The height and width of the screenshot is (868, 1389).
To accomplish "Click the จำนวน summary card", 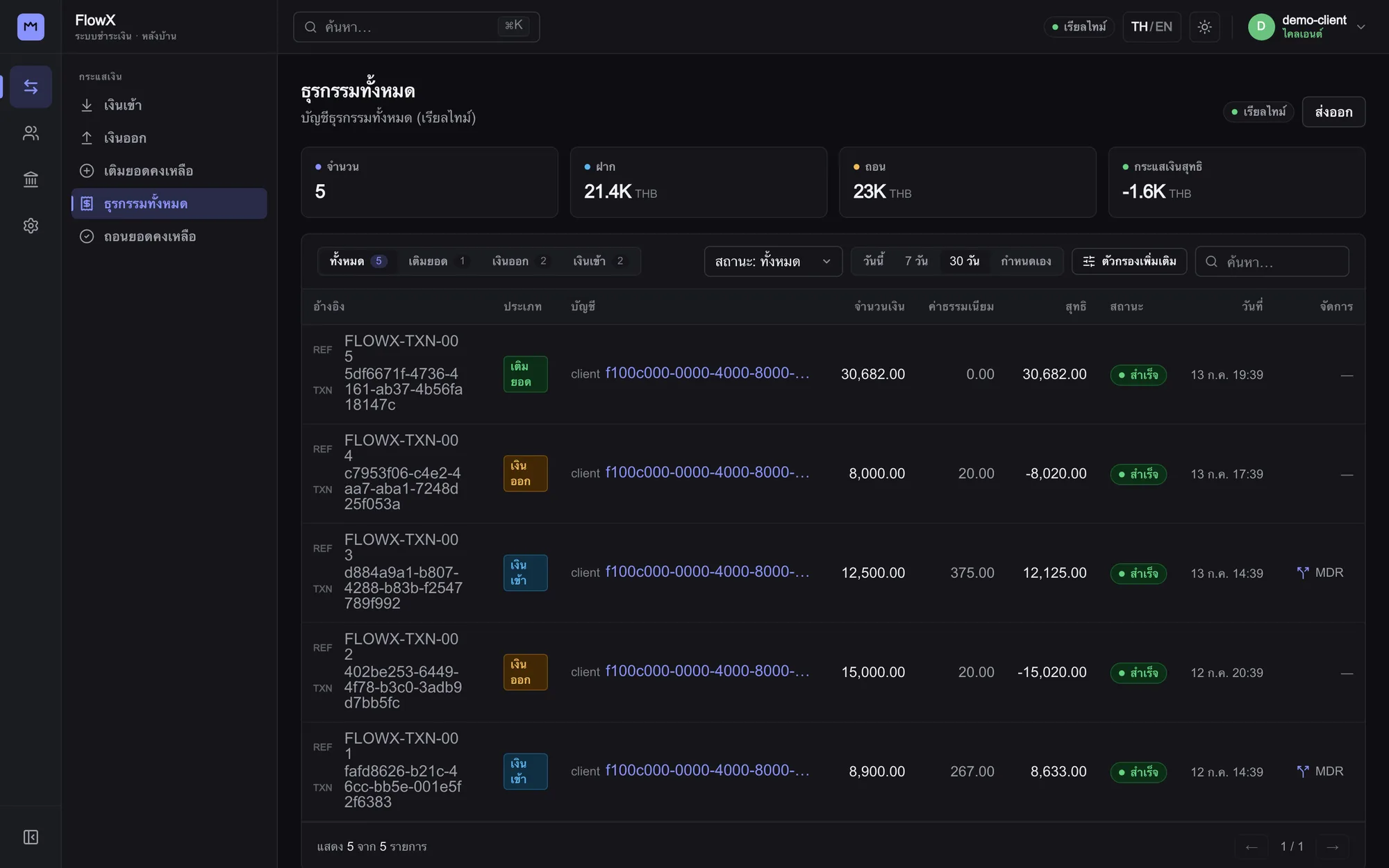I will click(429, 182).
